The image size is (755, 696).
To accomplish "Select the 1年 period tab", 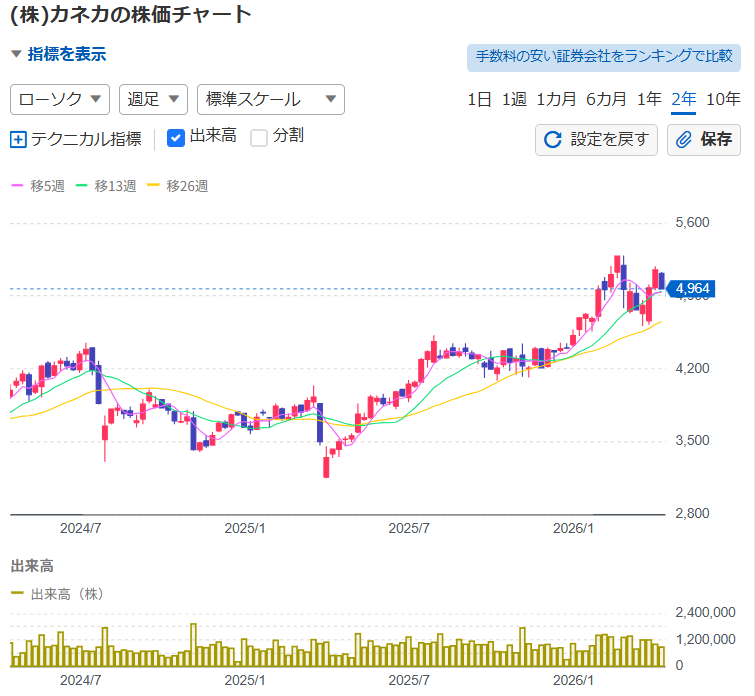I will tap(649, 99).
